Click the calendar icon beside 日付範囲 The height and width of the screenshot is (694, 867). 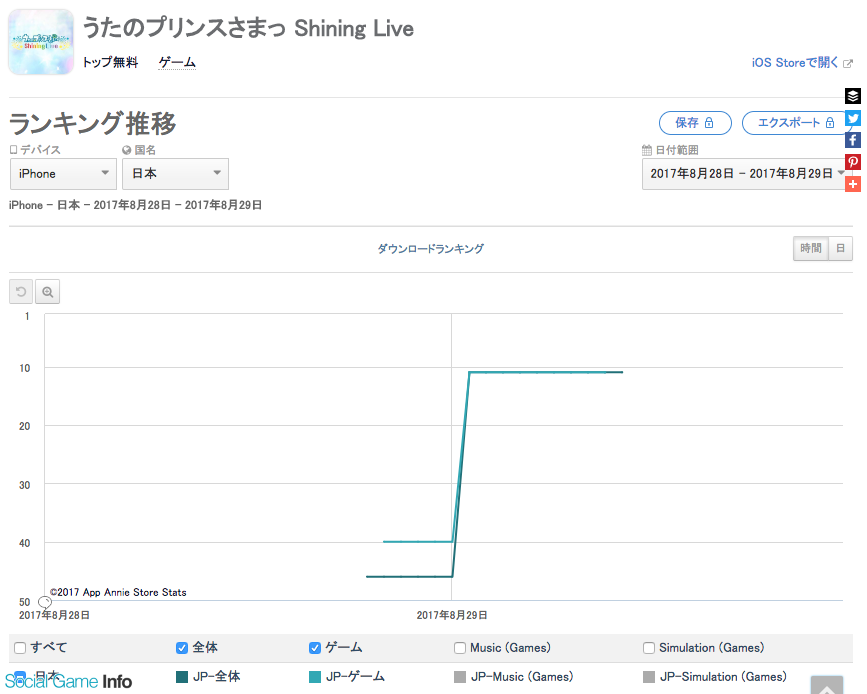click(646, 150)
